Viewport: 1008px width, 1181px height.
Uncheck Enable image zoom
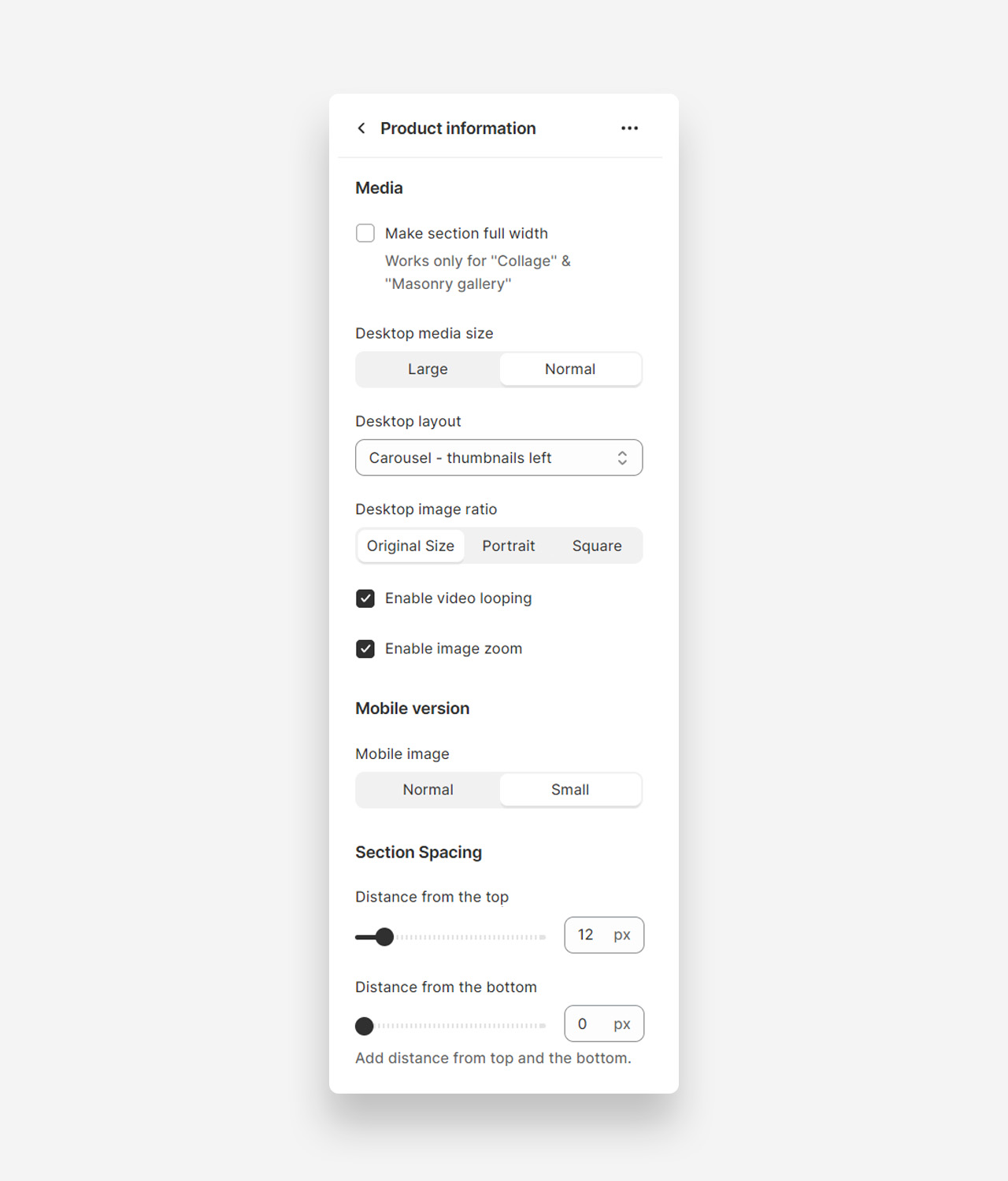[x=365, y=649]
